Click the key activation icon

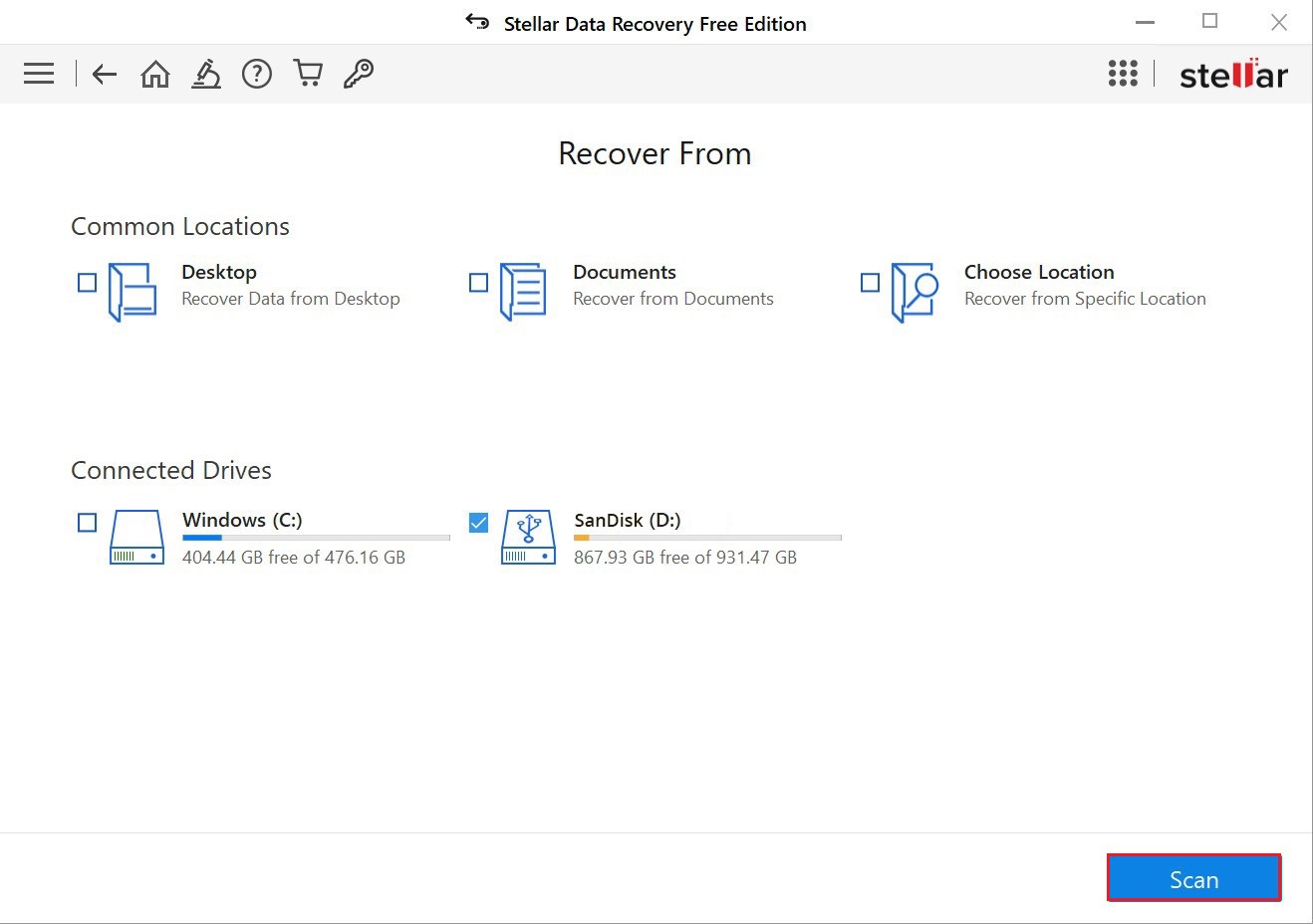359,74
